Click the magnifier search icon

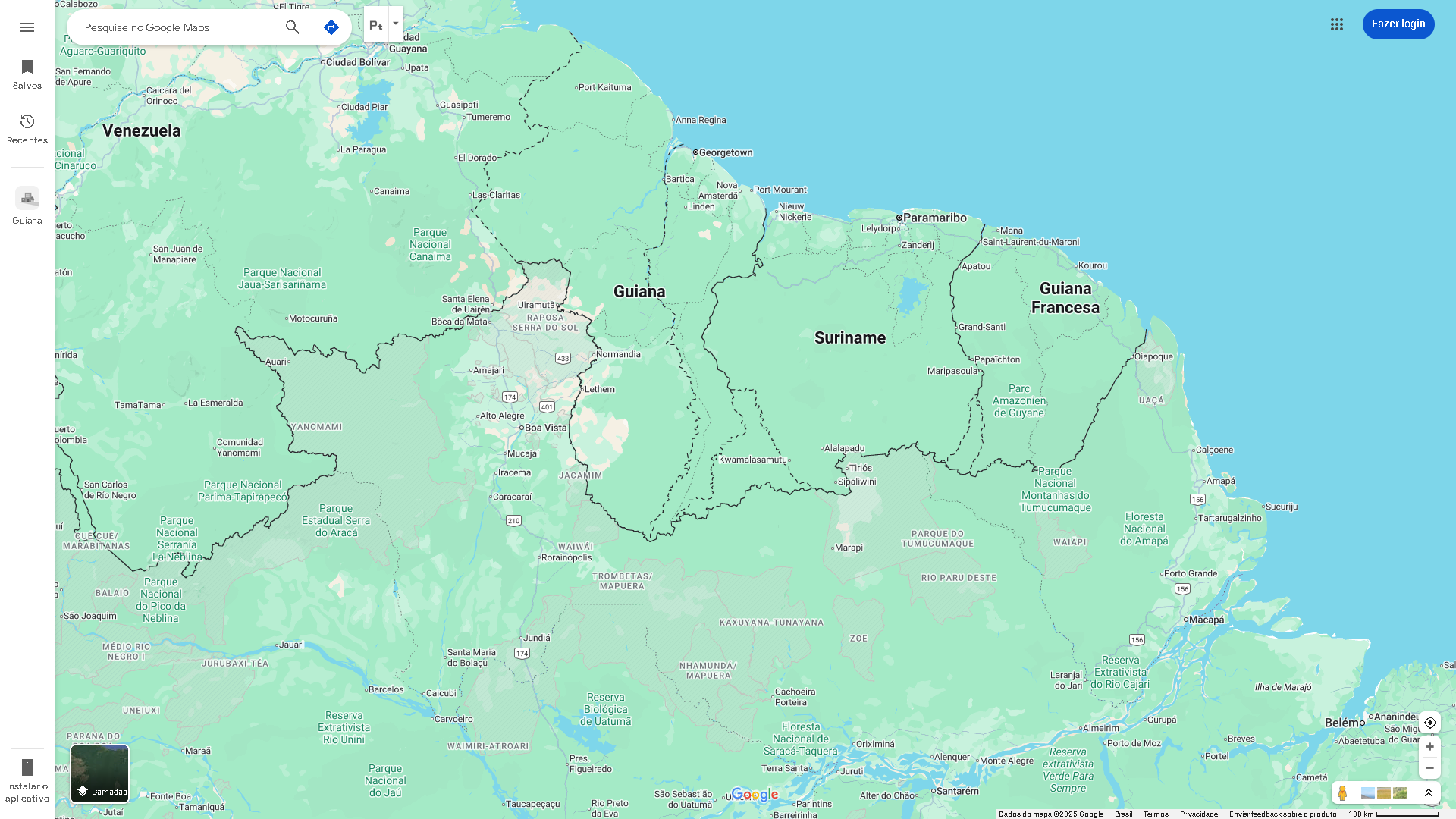[293, 27]
